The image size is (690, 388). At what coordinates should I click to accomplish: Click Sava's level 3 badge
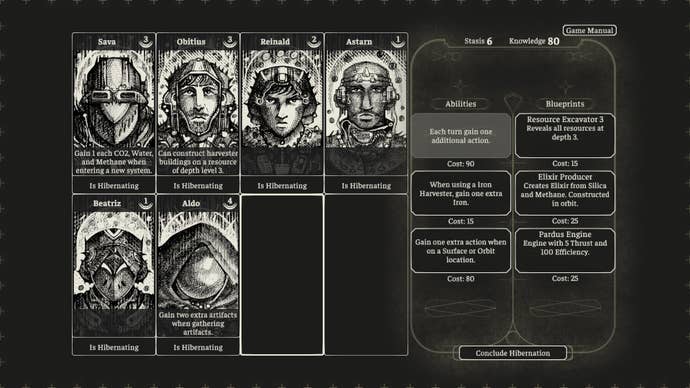coord(146,41)
